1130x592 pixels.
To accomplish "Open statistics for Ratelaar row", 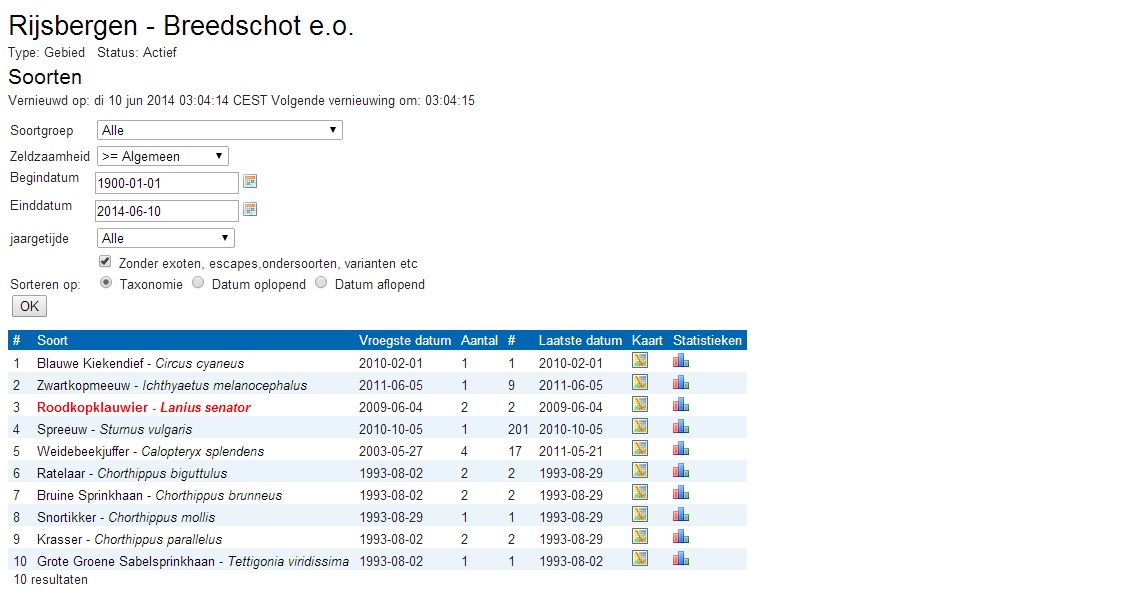I will (680, 470).
